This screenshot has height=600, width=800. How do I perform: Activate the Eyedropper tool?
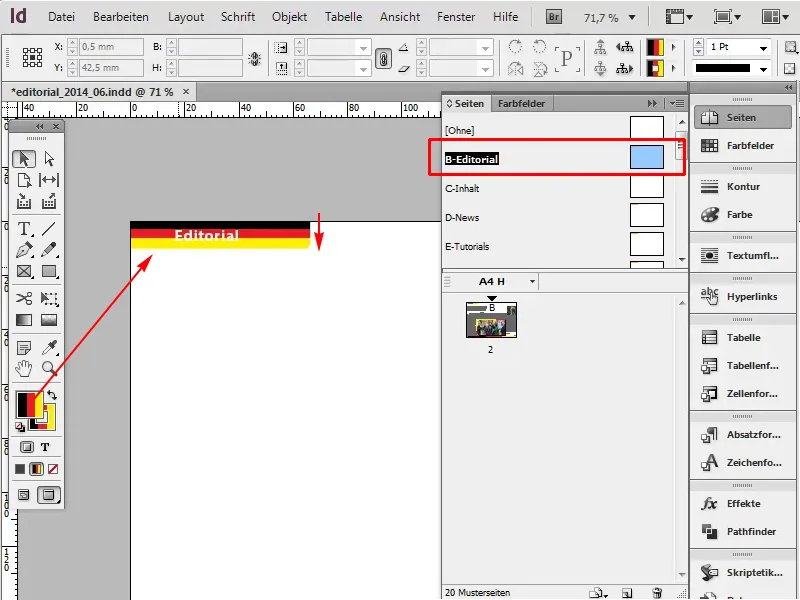[x=46, y=345]
